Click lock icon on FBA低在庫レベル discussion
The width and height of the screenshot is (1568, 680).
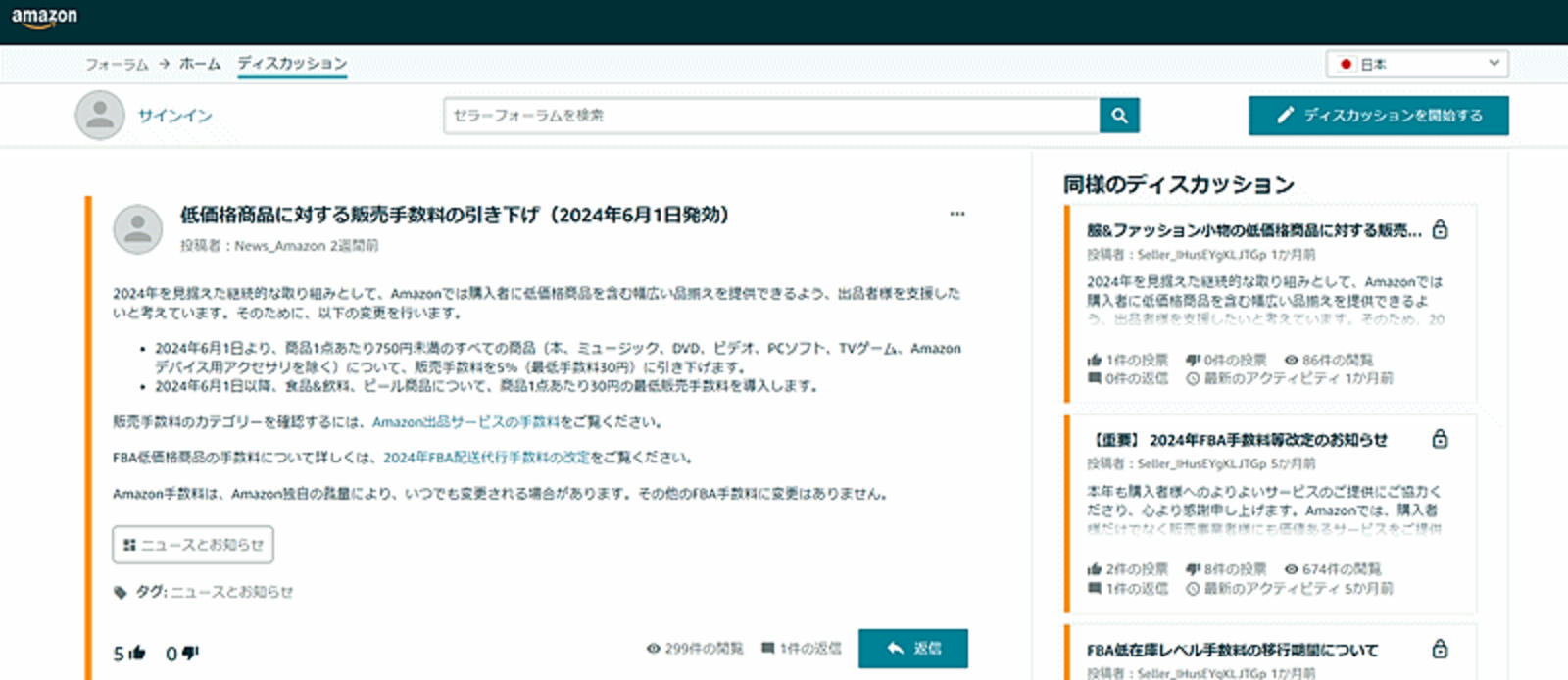pyautogui.click(x=1440, y=649)
